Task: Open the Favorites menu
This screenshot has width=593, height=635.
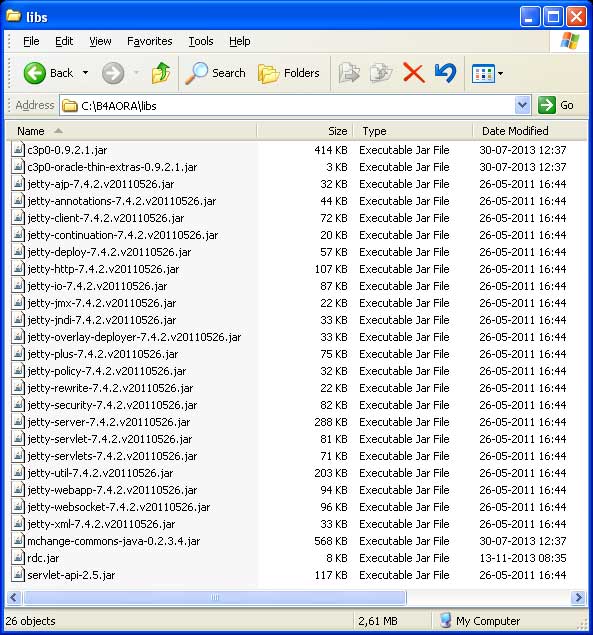Action: click(x=149, y=41)
